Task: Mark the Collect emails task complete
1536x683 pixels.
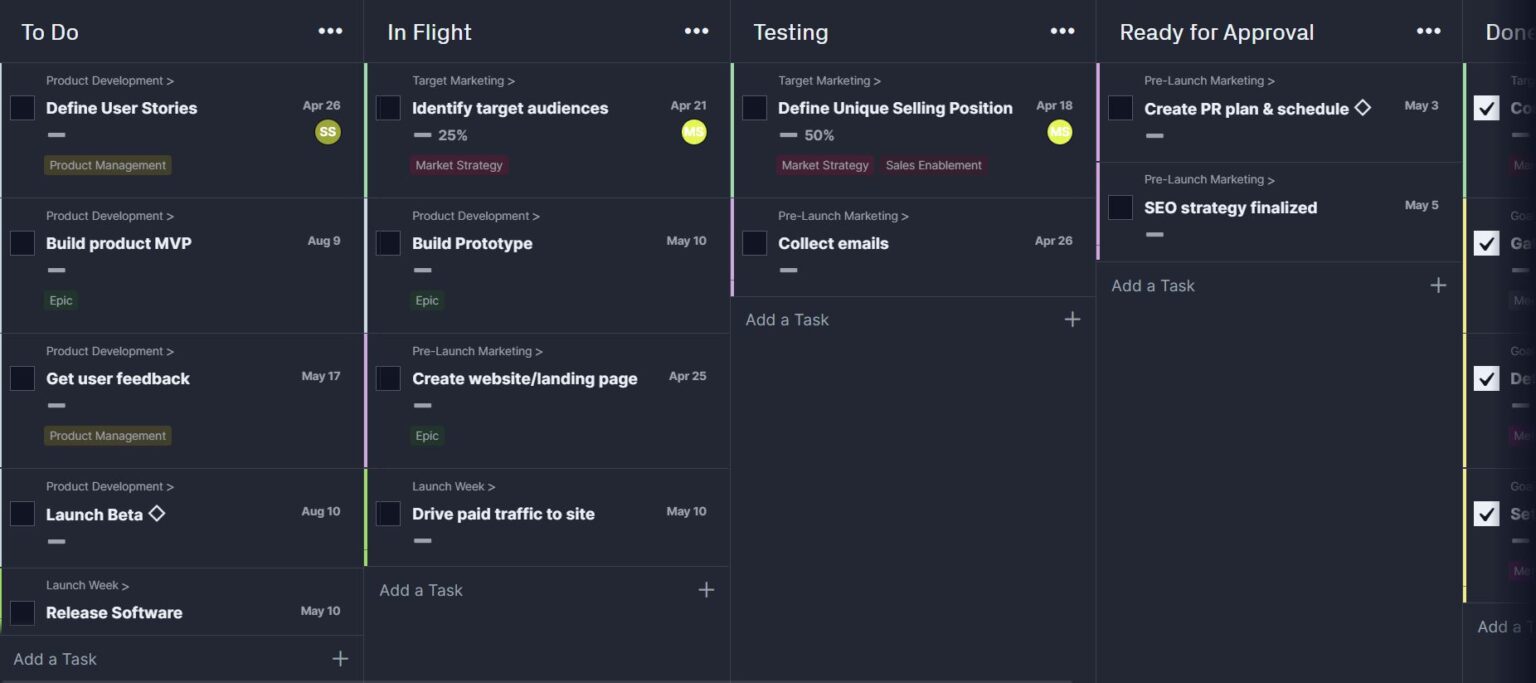Action: tap(754, 243)
